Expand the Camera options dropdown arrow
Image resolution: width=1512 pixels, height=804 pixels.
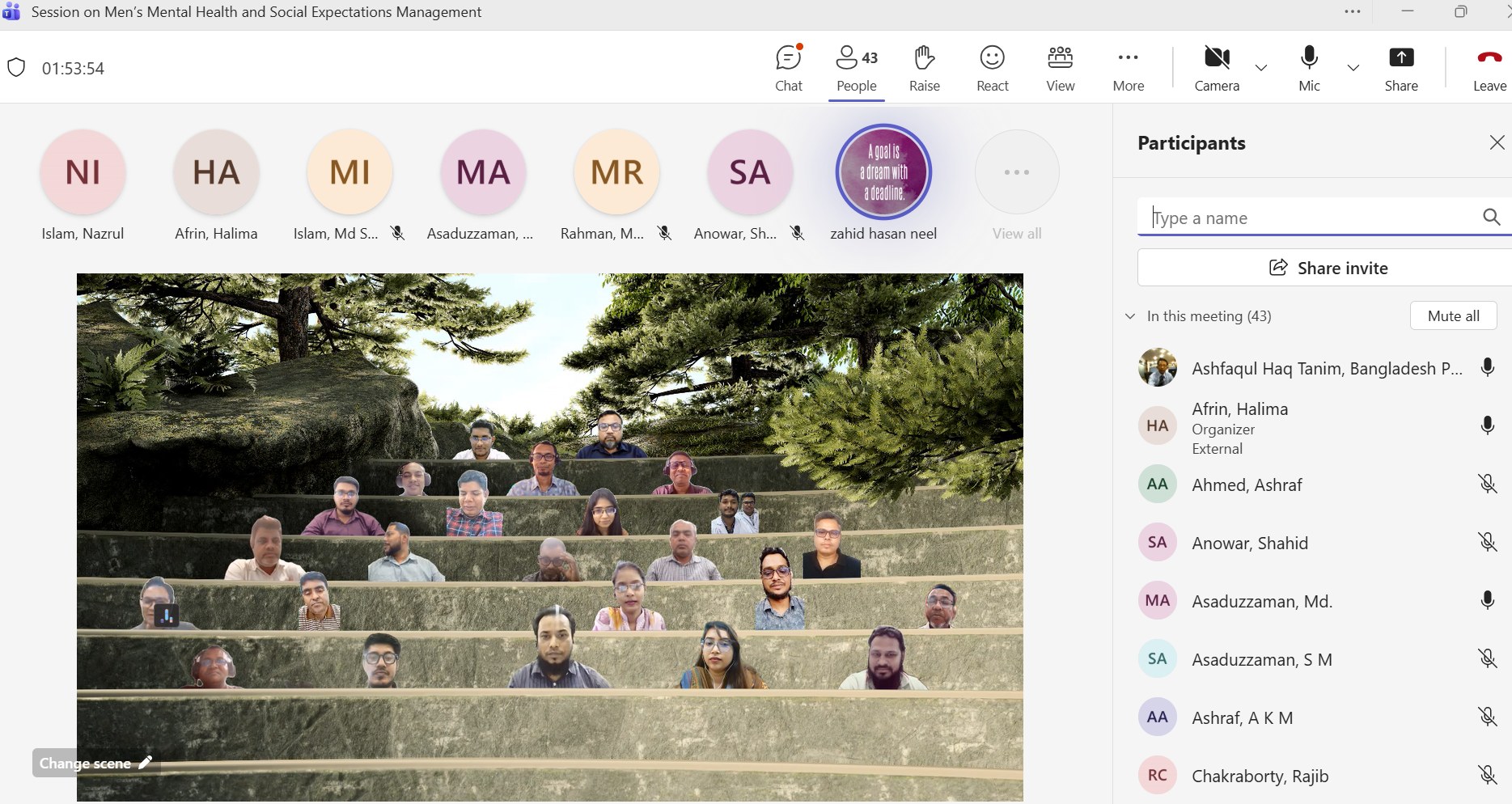point(1260,68)
